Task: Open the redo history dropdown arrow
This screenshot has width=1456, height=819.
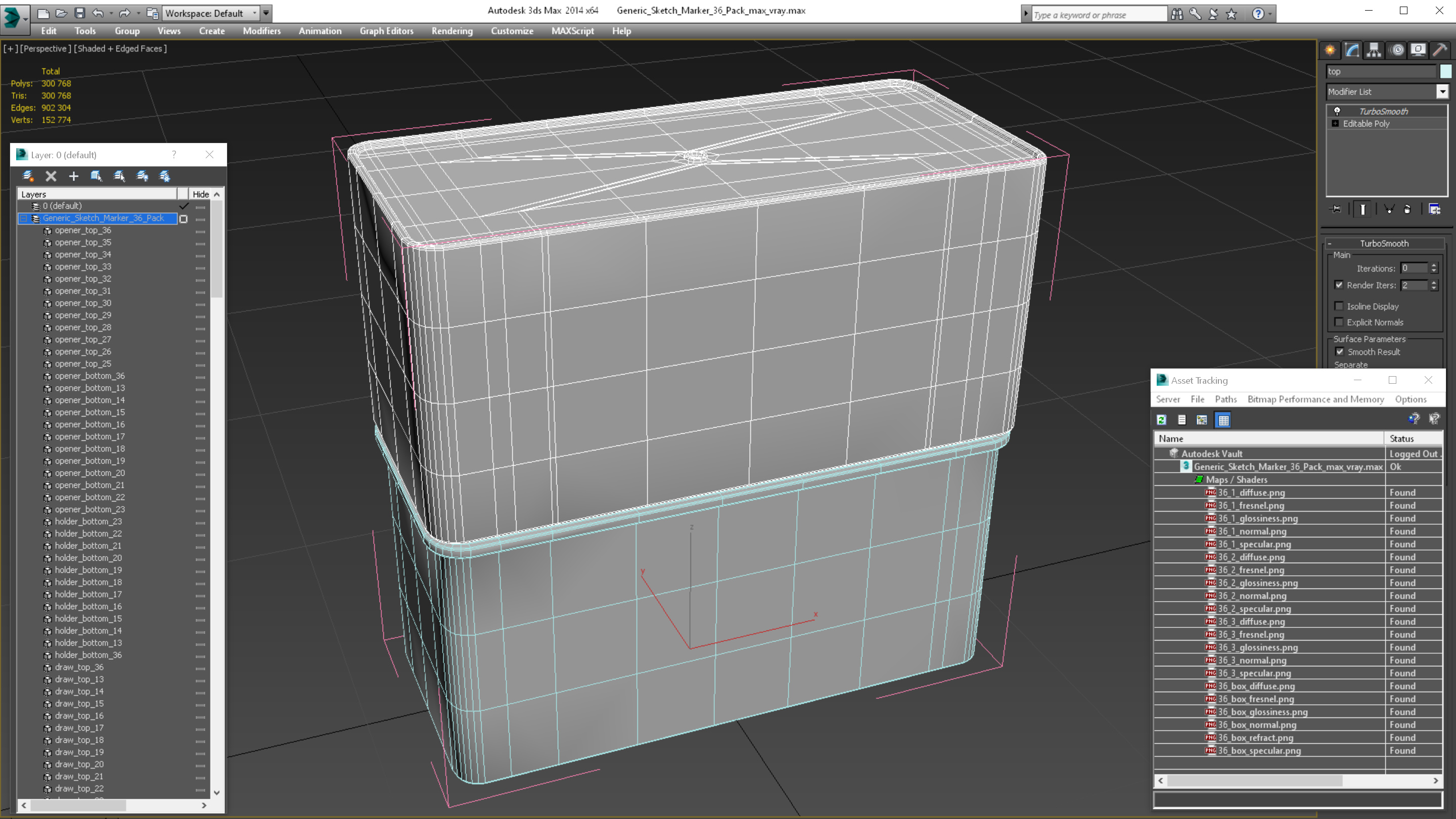Action: [138, 13]
